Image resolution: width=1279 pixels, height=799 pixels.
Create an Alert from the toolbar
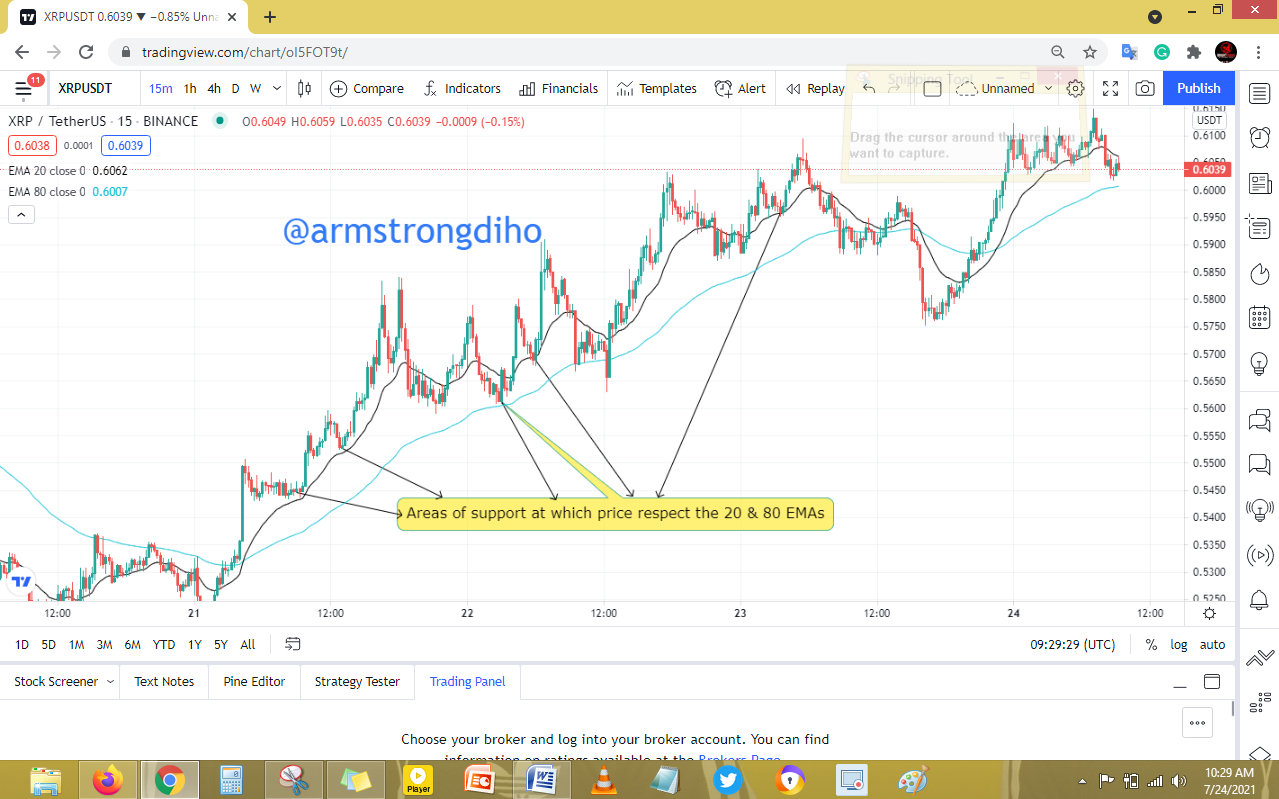(740, 88)
